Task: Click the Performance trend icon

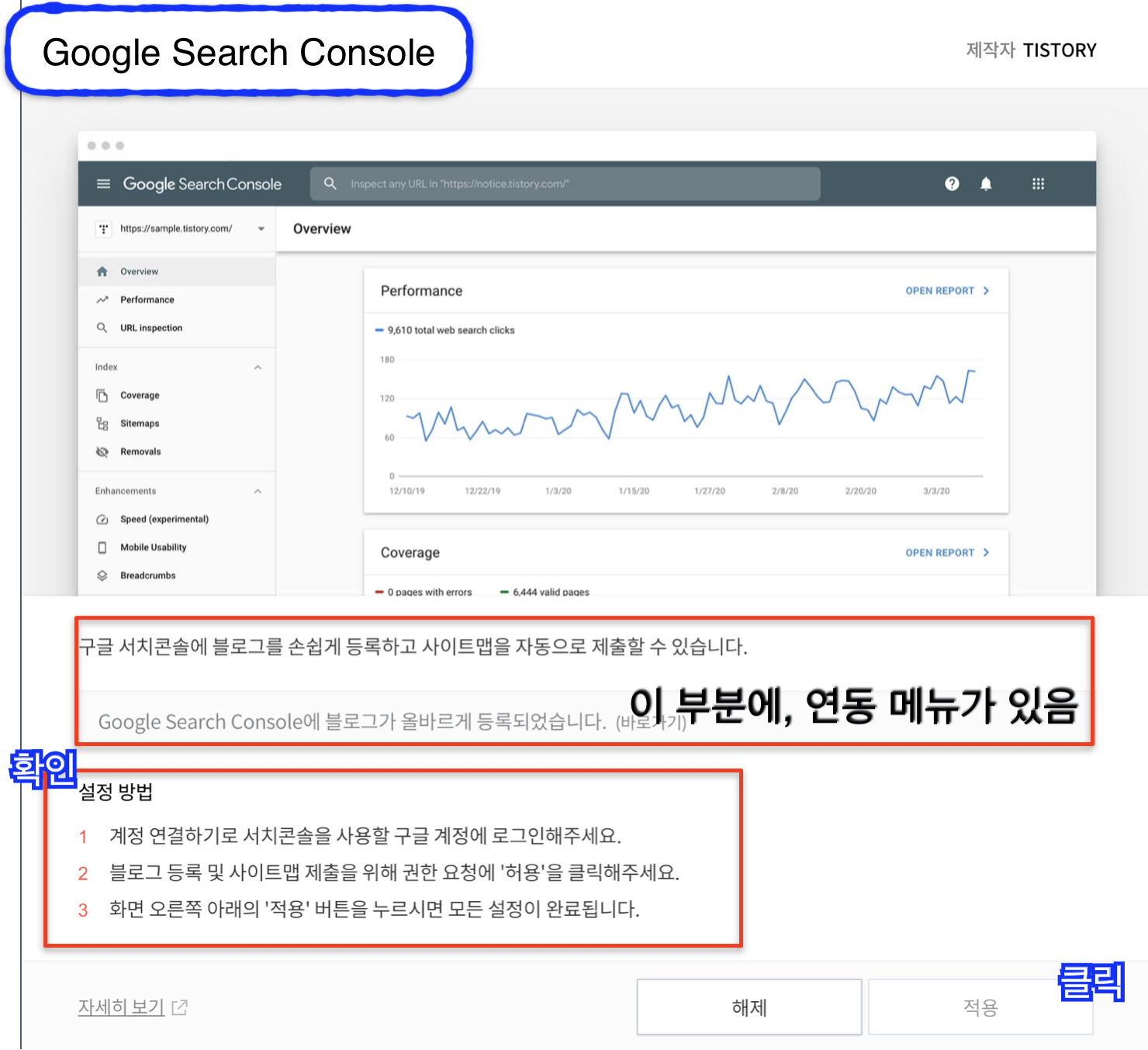Action: click(102, 299)
